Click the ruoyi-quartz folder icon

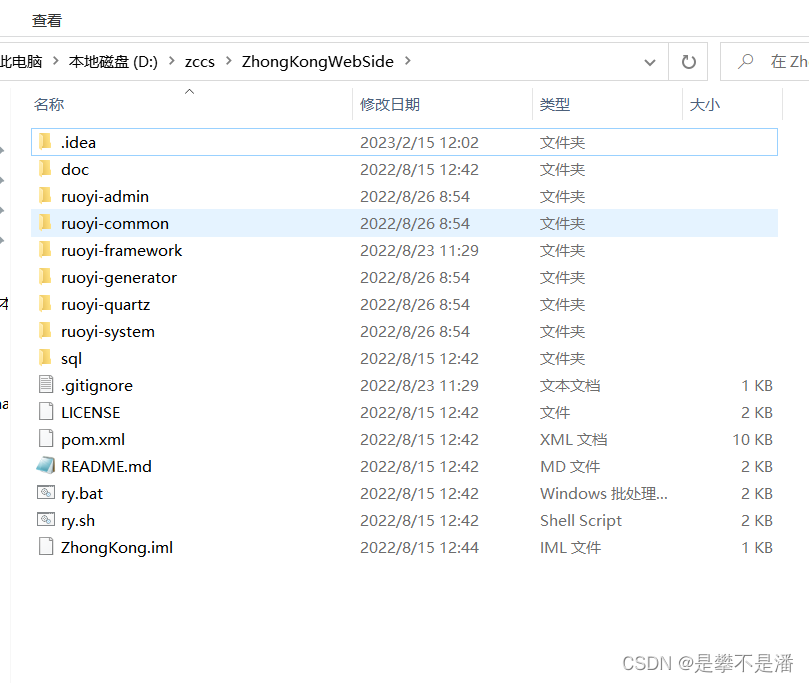coord(45,303)
